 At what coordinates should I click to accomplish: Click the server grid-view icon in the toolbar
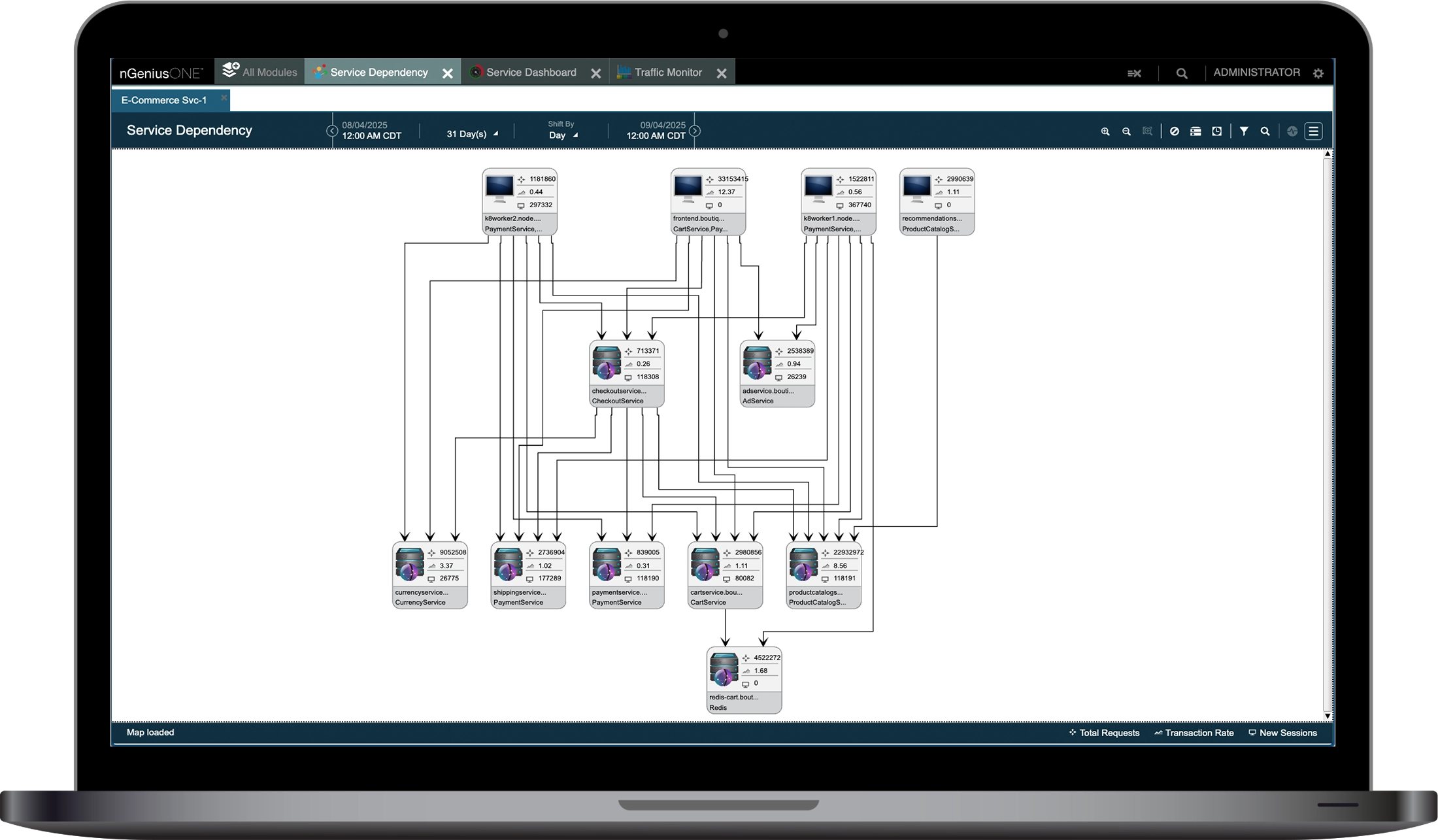tap(1196, 131)
